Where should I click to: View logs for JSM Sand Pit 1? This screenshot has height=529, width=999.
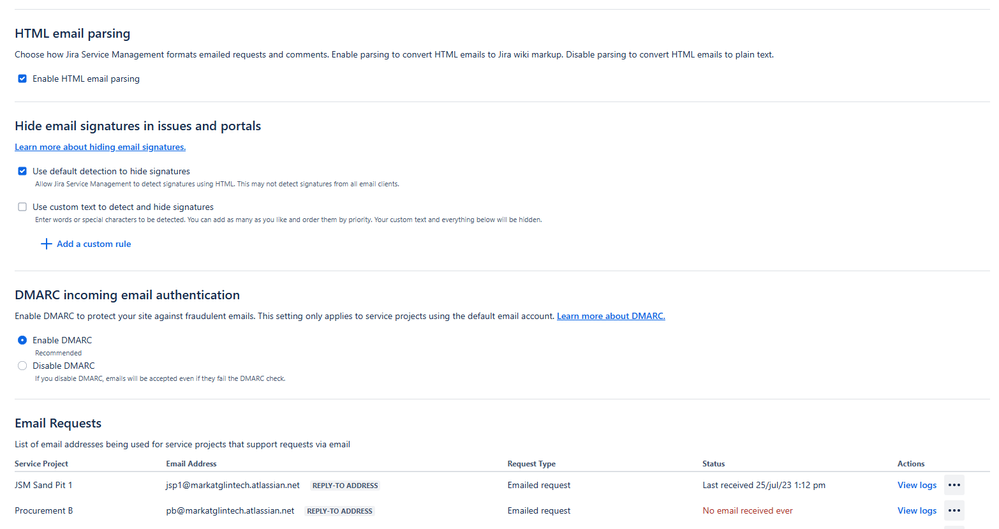click(x=917, y=485)
